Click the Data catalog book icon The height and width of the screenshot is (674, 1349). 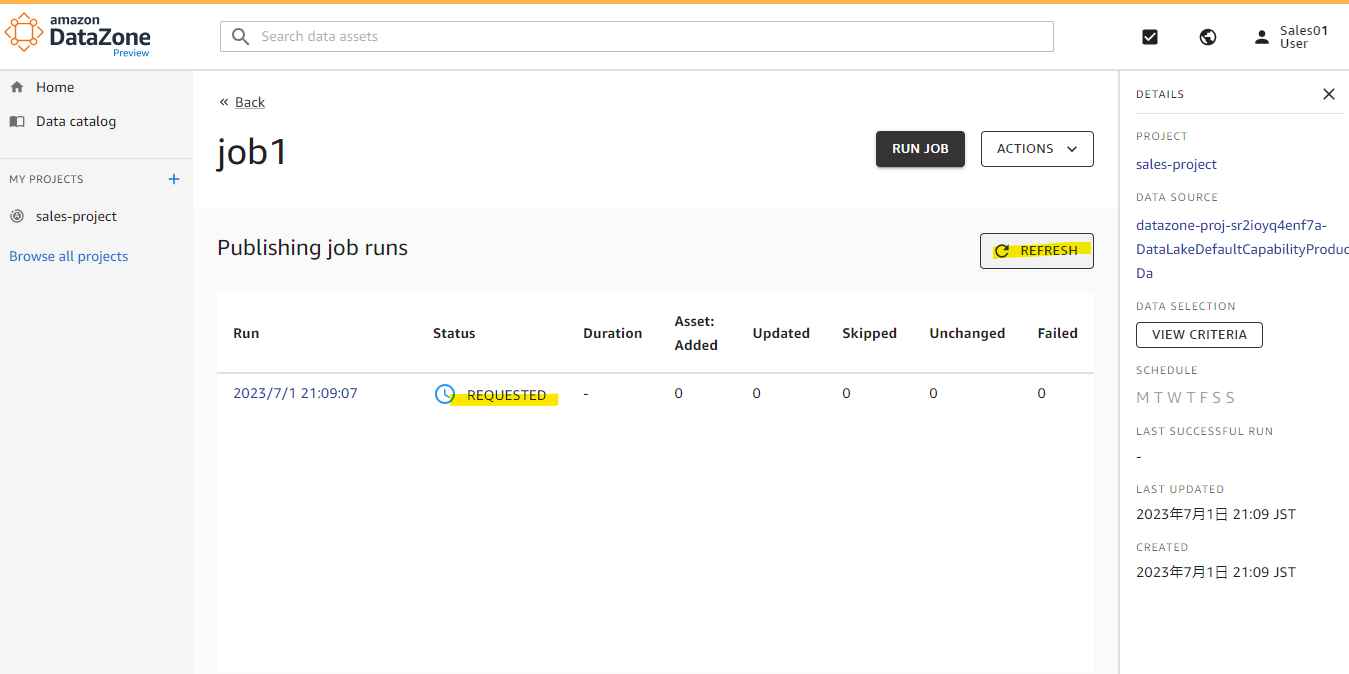(17, 121)
